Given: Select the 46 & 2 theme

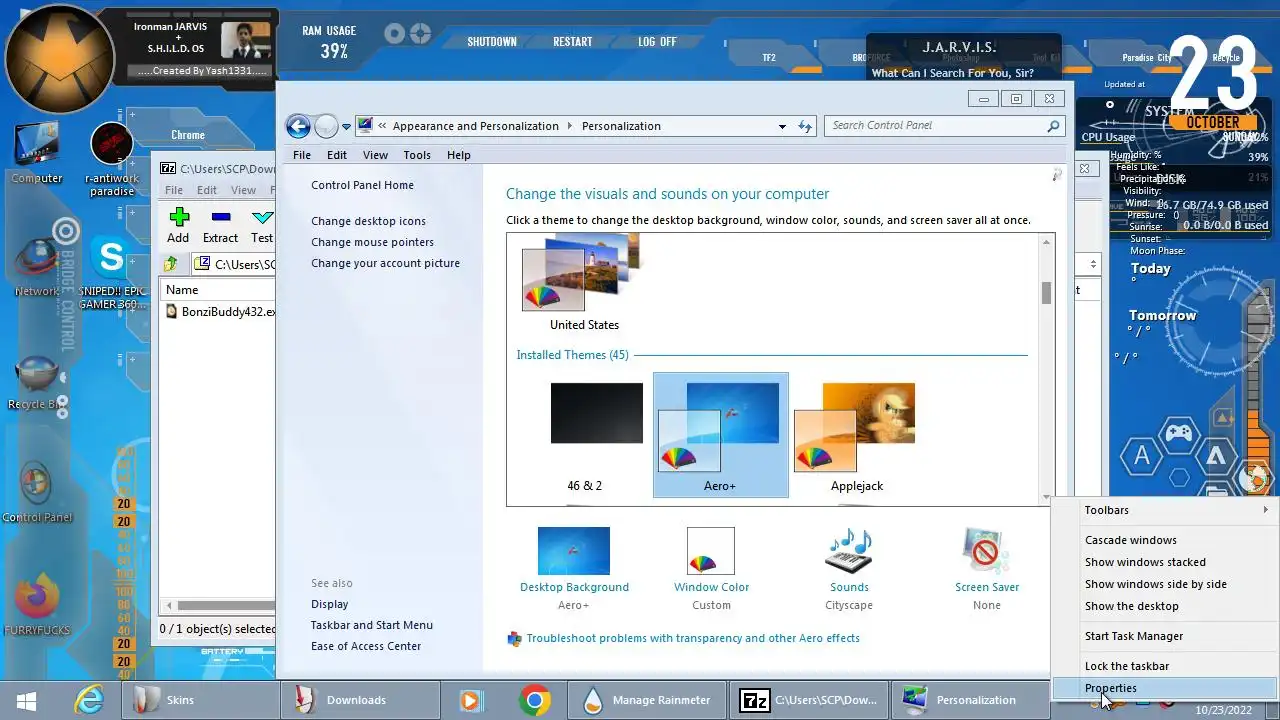Looking at the screenshot, I should (585, 436).
